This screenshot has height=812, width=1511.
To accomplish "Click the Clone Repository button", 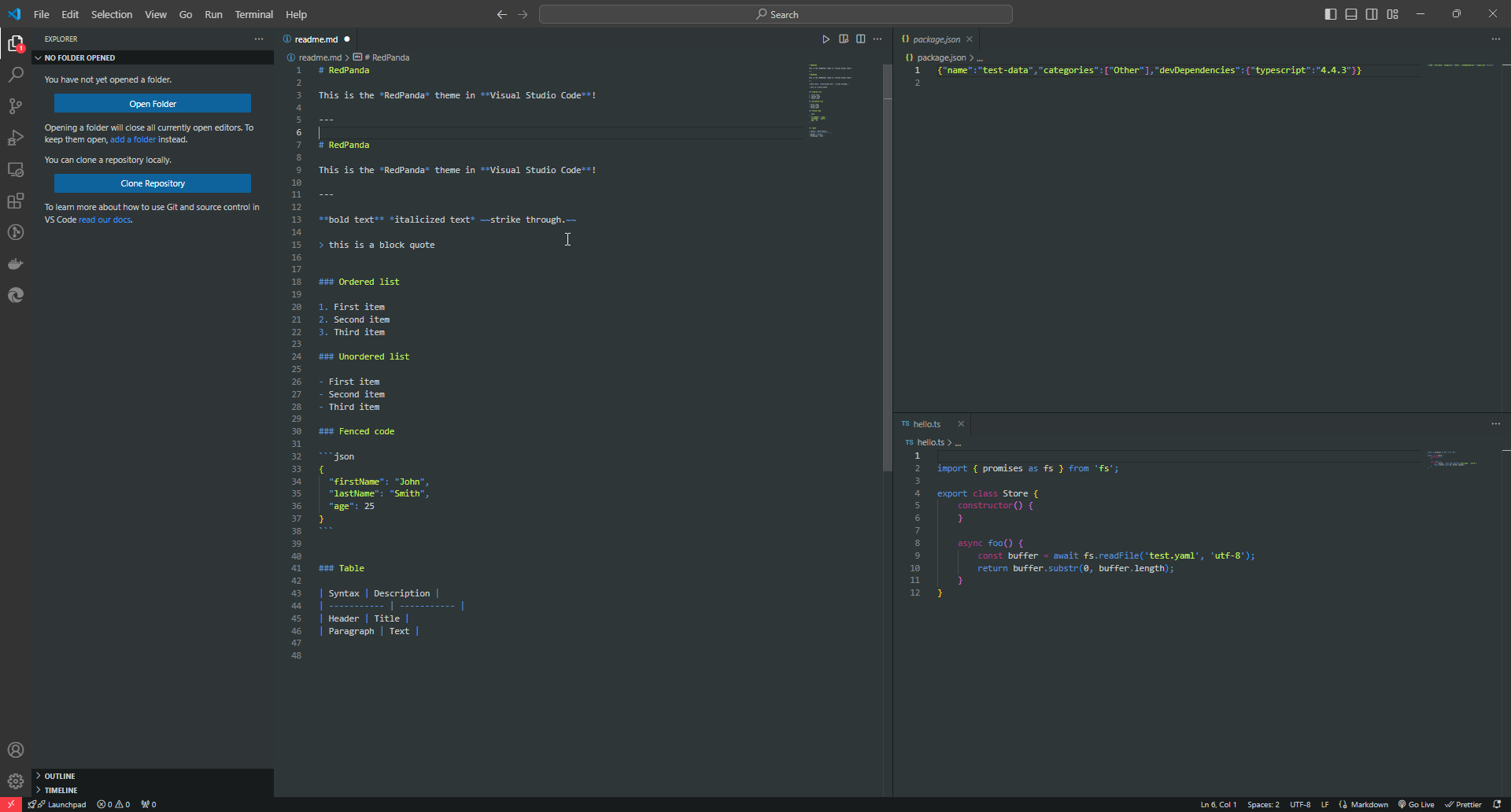I will [x=153, y=183].
